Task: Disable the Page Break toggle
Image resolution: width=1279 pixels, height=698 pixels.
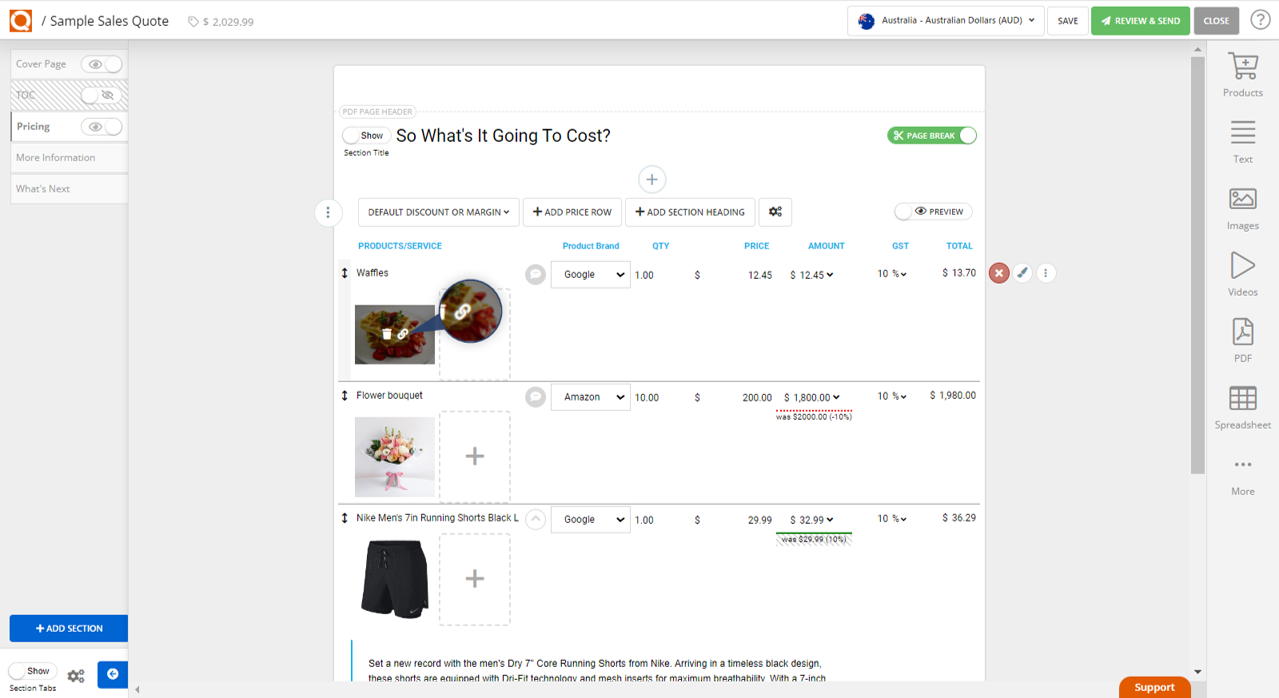Action: [965, 135]
